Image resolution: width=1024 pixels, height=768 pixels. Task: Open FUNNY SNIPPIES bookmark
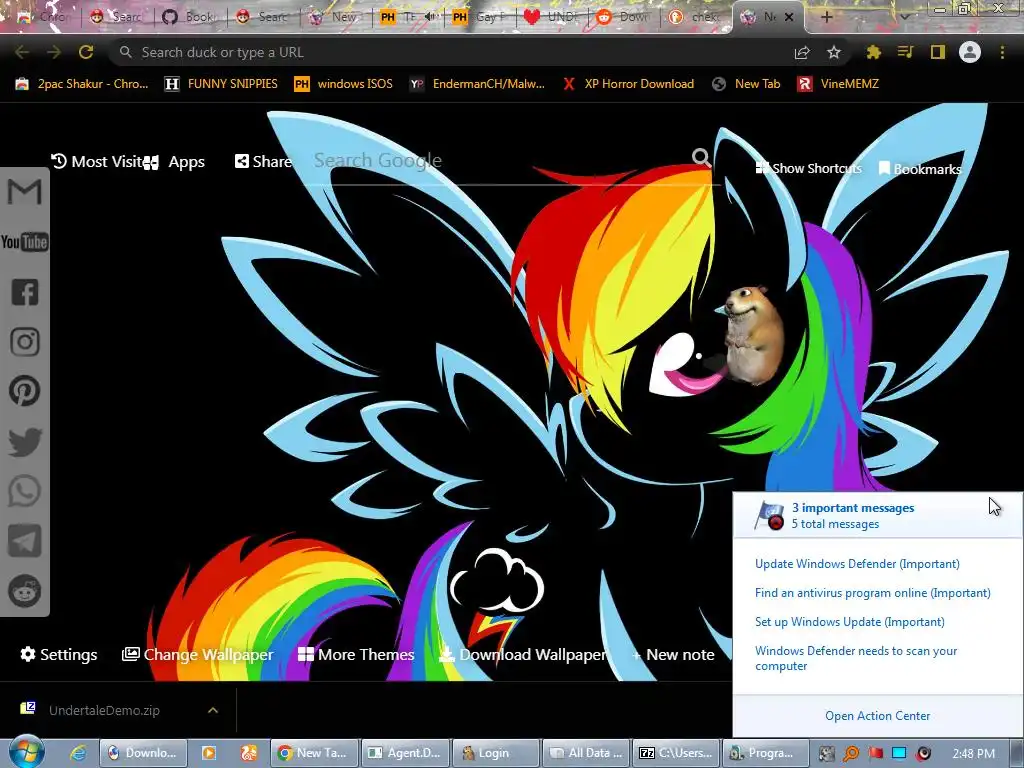click(x=221, y=84)
